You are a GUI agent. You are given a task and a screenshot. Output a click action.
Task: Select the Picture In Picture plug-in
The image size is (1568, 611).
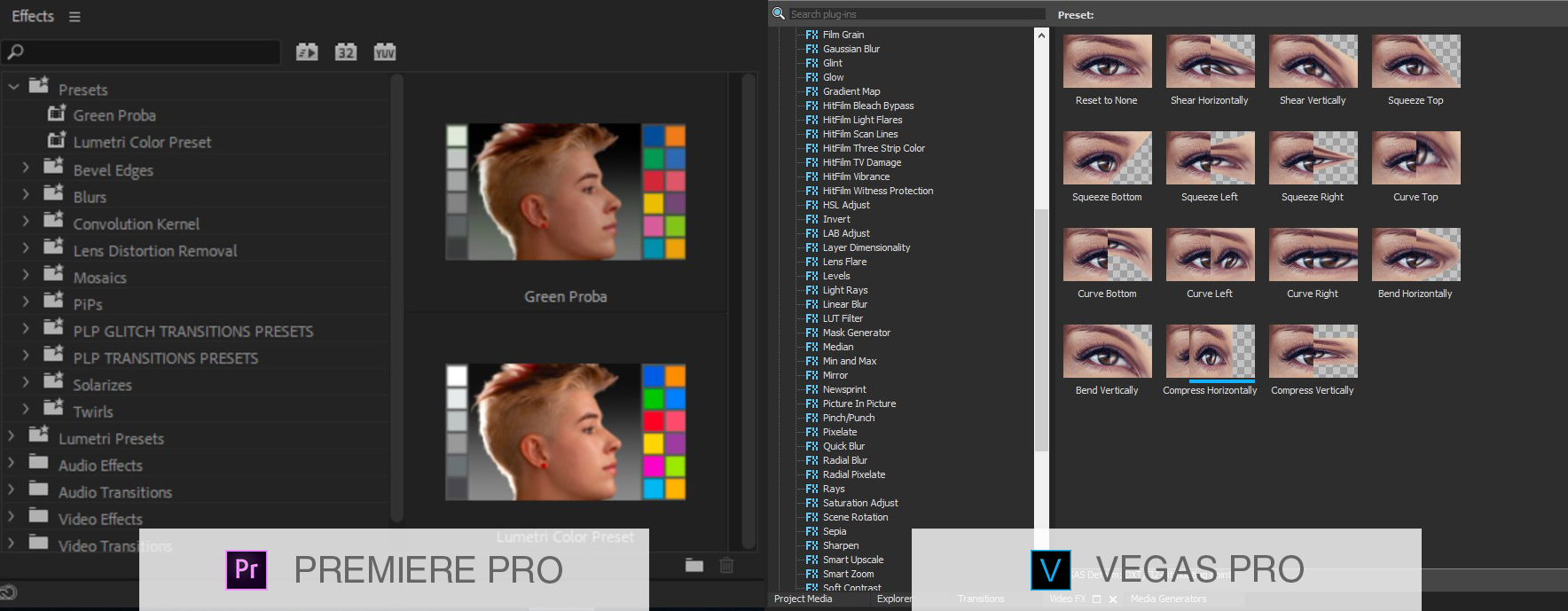coord(859,403)
